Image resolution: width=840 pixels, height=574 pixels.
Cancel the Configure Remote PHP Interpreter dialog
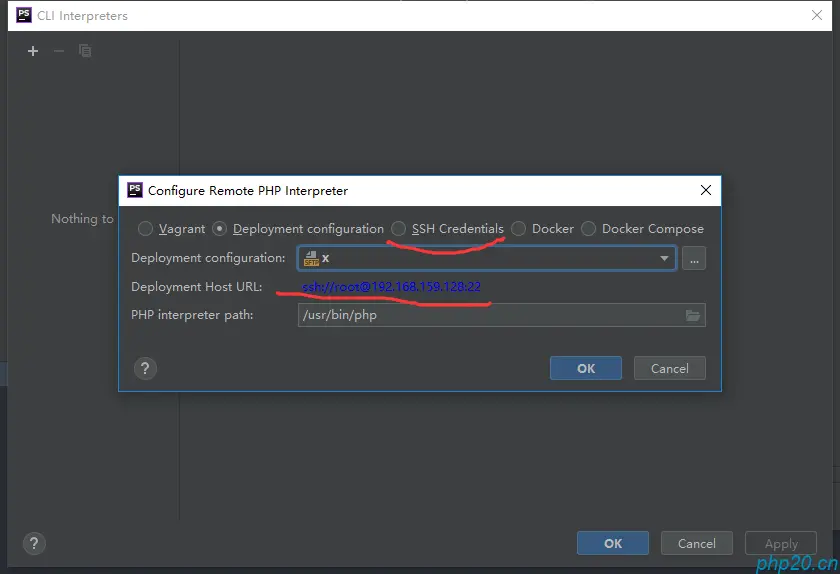pyautogui.click(x=670, y=368)
